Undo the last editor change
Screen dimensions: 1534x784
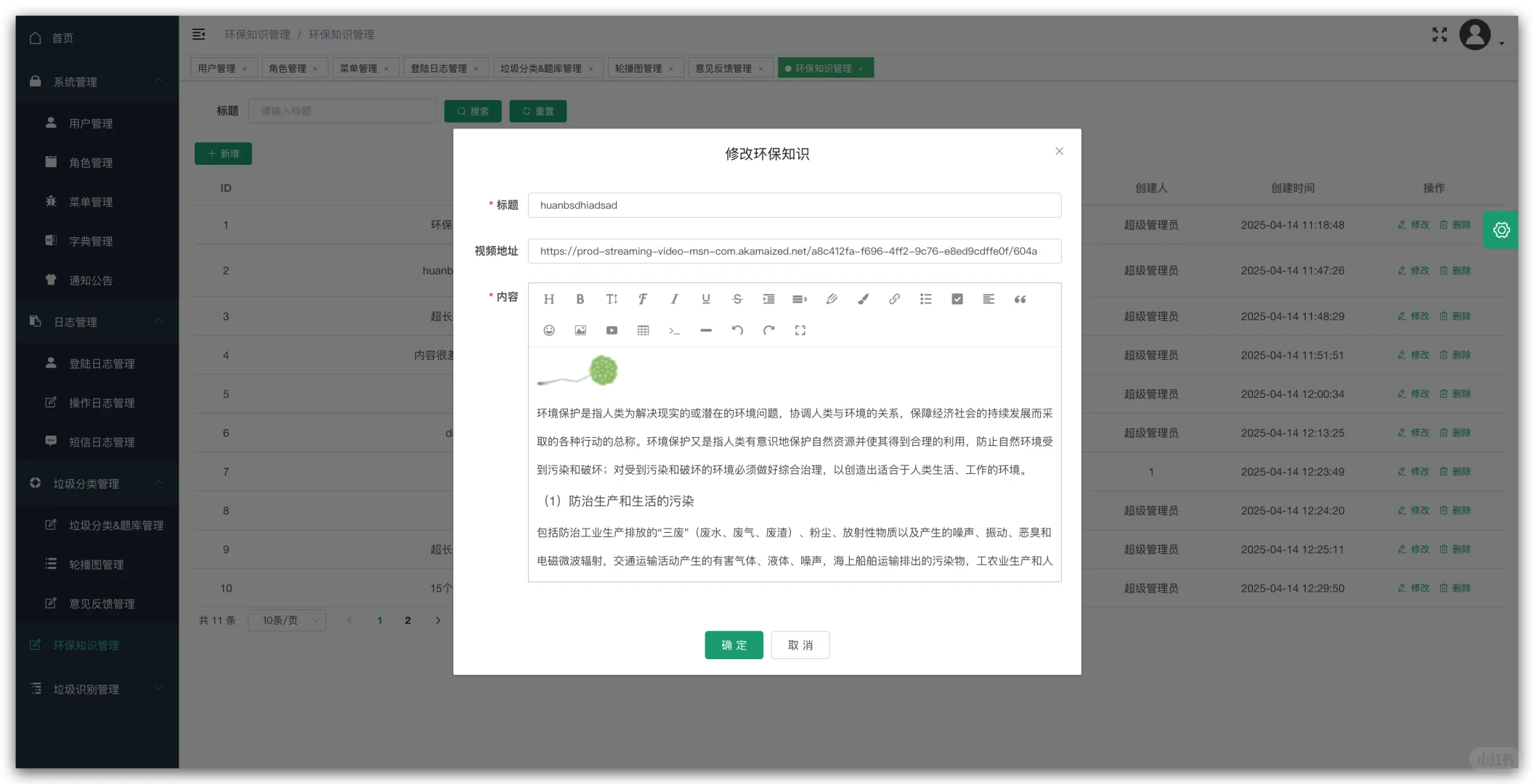point(737,330)
